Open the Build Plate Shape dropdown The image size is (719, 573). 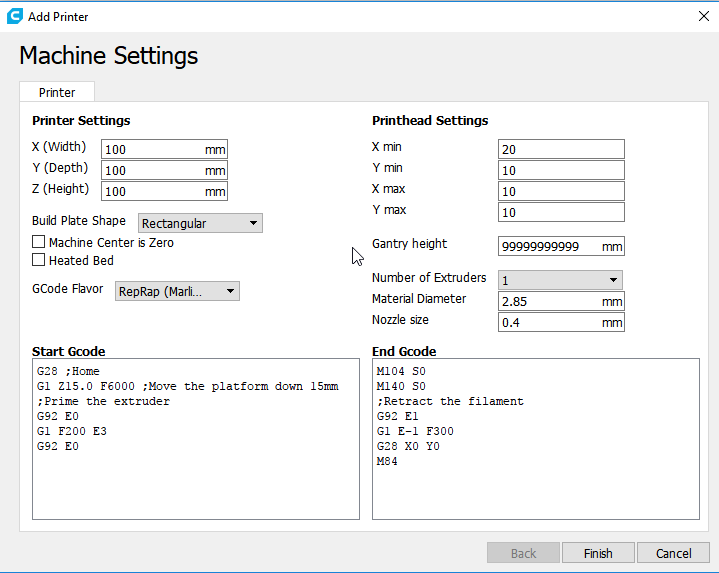click(x=200, y=223)
